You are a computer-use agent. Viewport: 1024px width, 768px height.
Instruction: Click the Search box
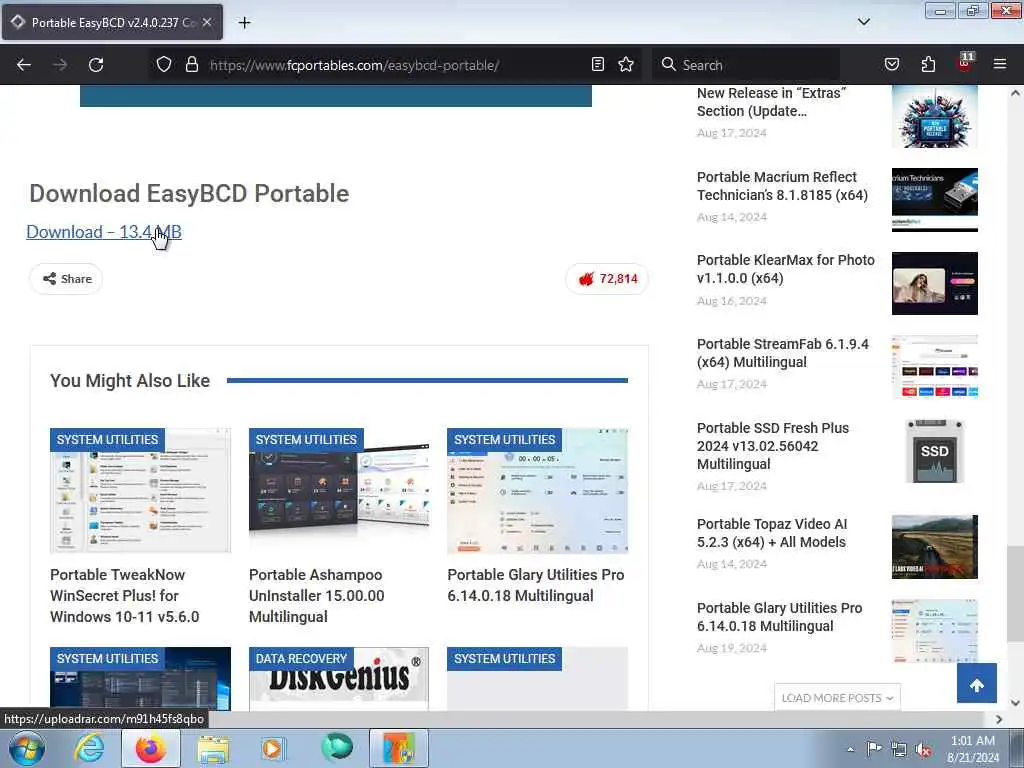746,65
